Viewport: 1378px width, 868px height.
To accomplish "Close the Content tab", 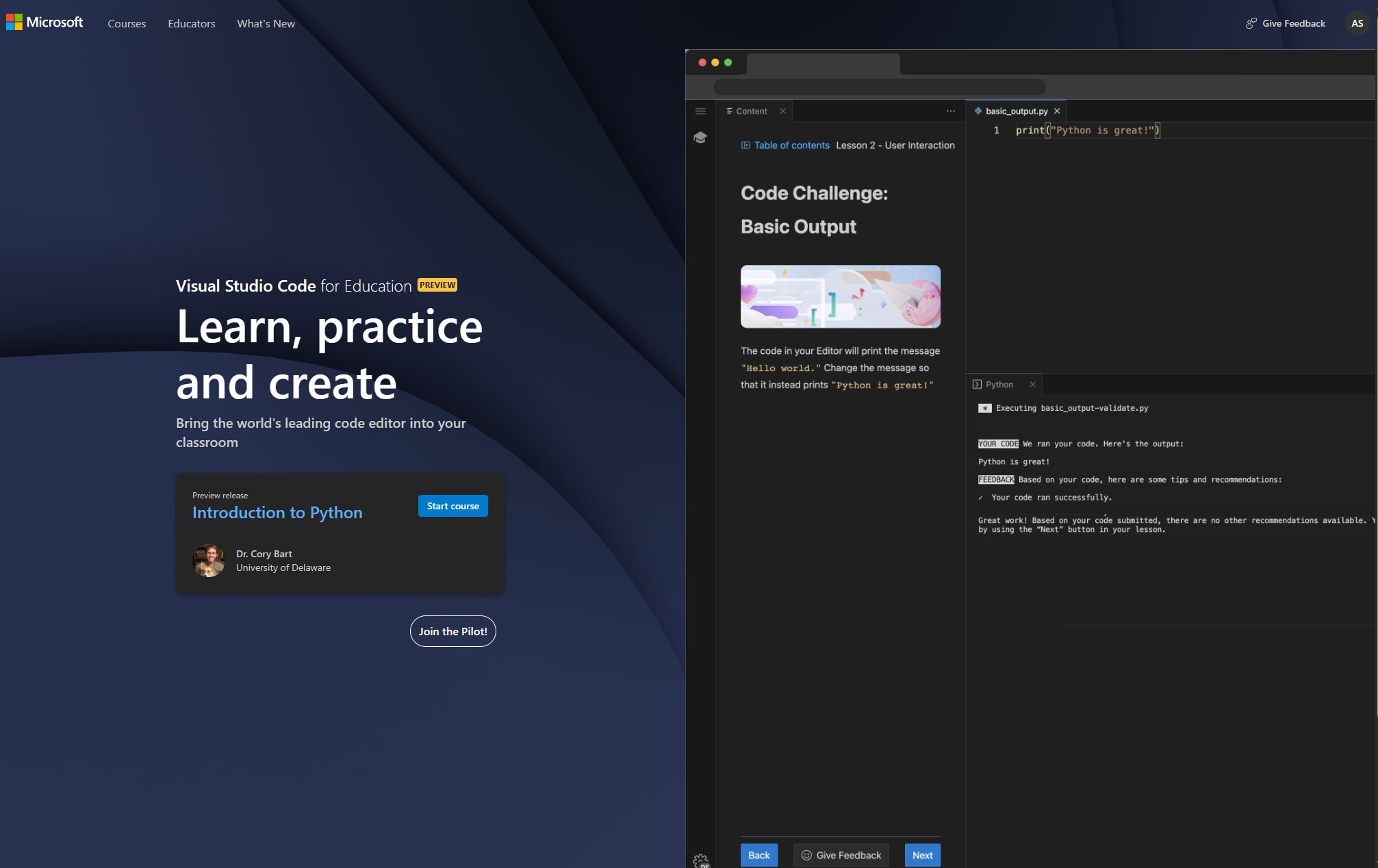I will 782,110.
